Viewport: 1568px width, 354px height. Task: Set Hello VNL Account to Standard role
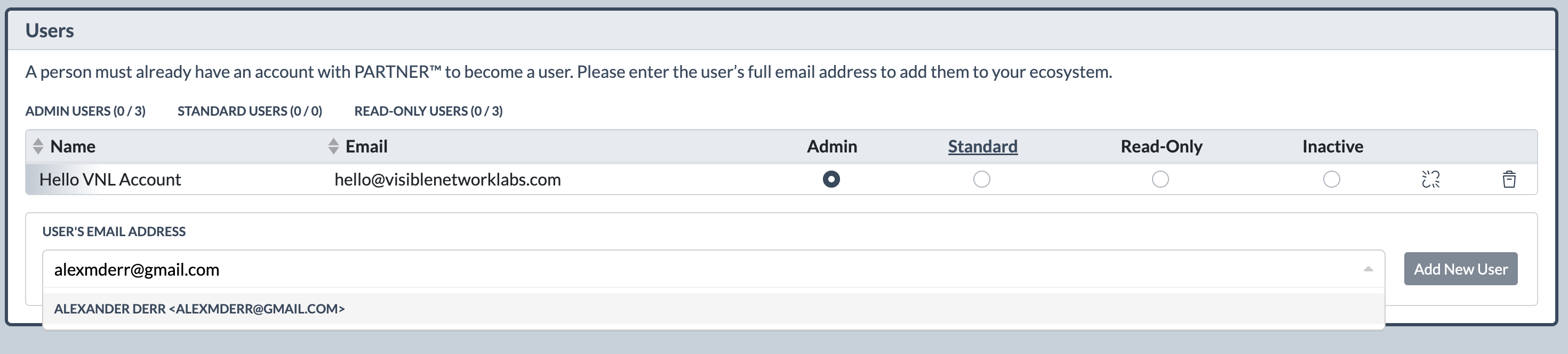[982, 180]
